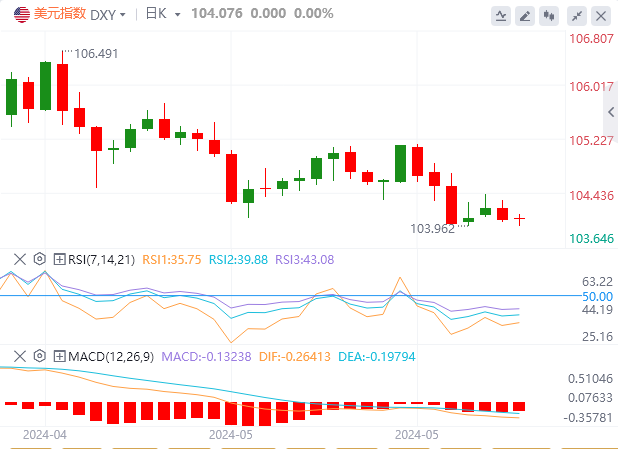Click DEA:-0.19794 value

pos(377,357)
